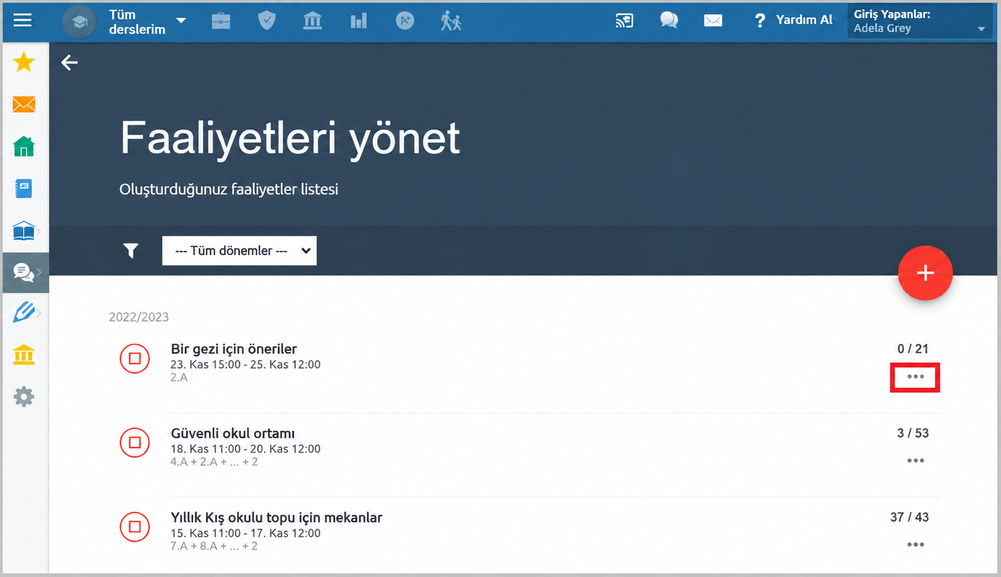This screenshot has height=577, width=1001.
Task: Expand the Adela Grey user account dropdown
Action: click(920, 21)
